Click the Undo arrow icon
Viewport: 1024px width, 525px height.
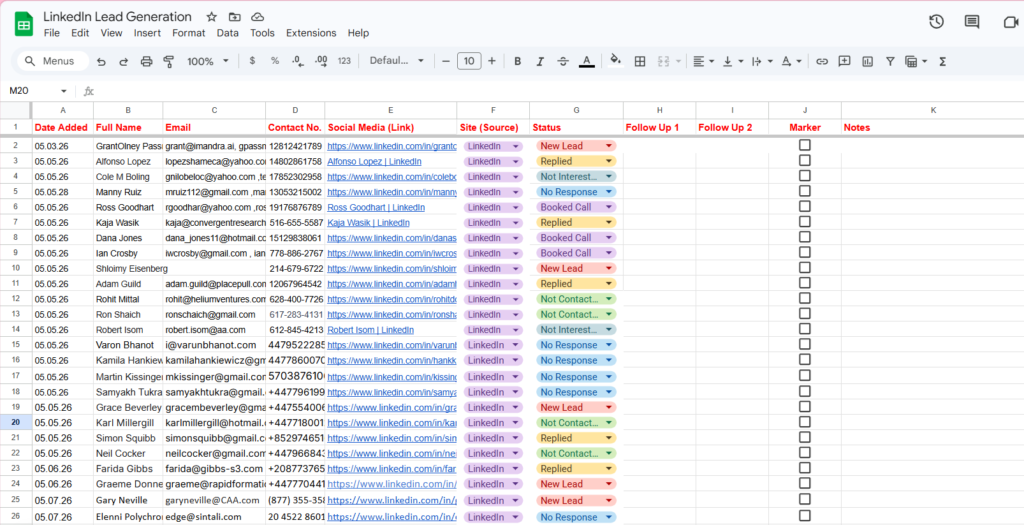click(x=101, y=61)
